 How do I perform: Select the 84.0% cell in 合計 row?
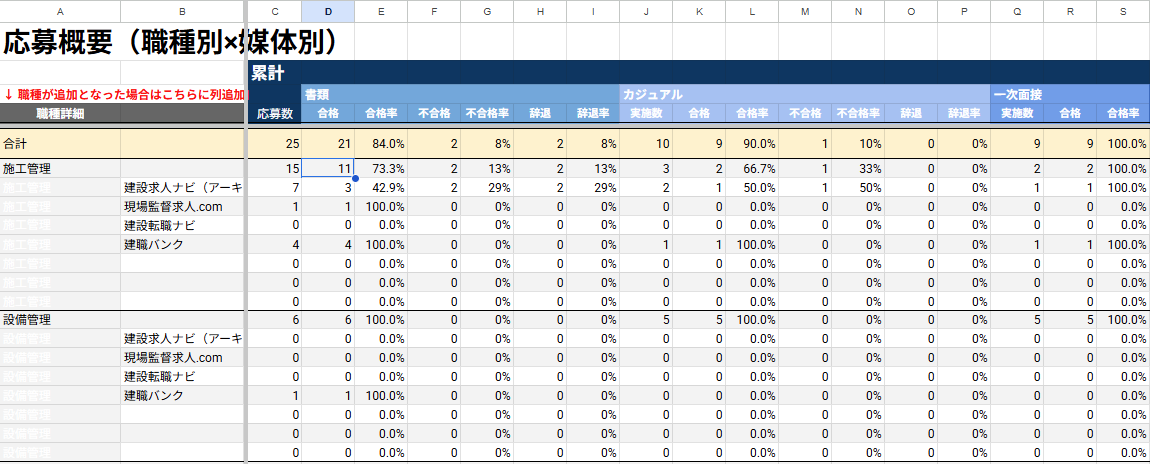pyautogui.click(x=381, y=144)
